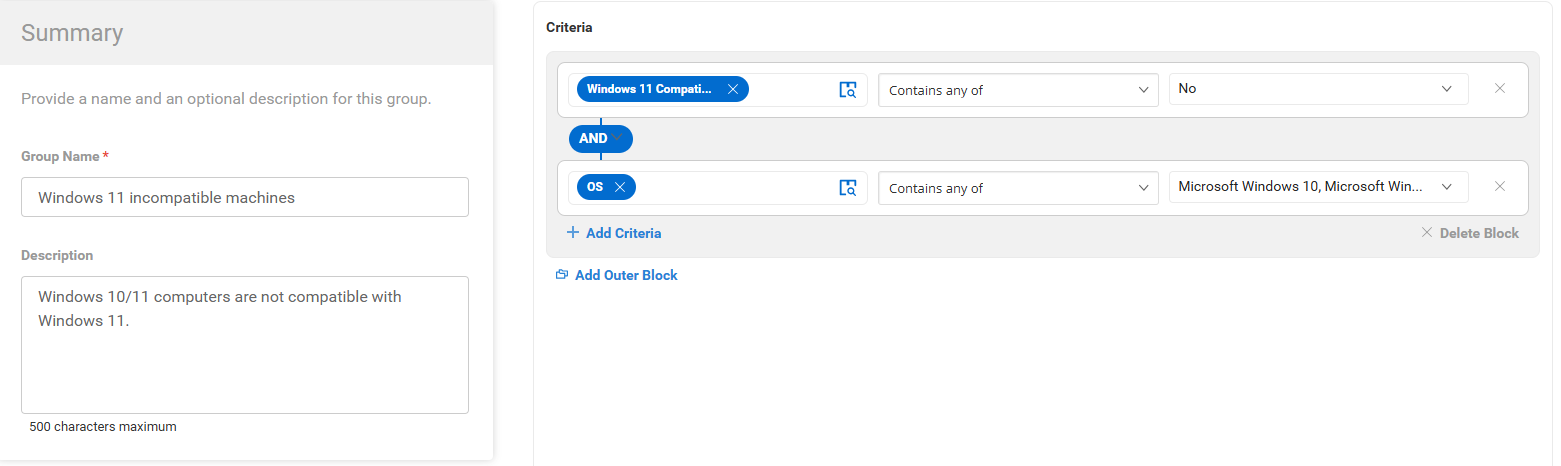This screenshot has height=466, width=1561.
Task: Toggle the AND logical operator
Action: (x=601, y=138)
